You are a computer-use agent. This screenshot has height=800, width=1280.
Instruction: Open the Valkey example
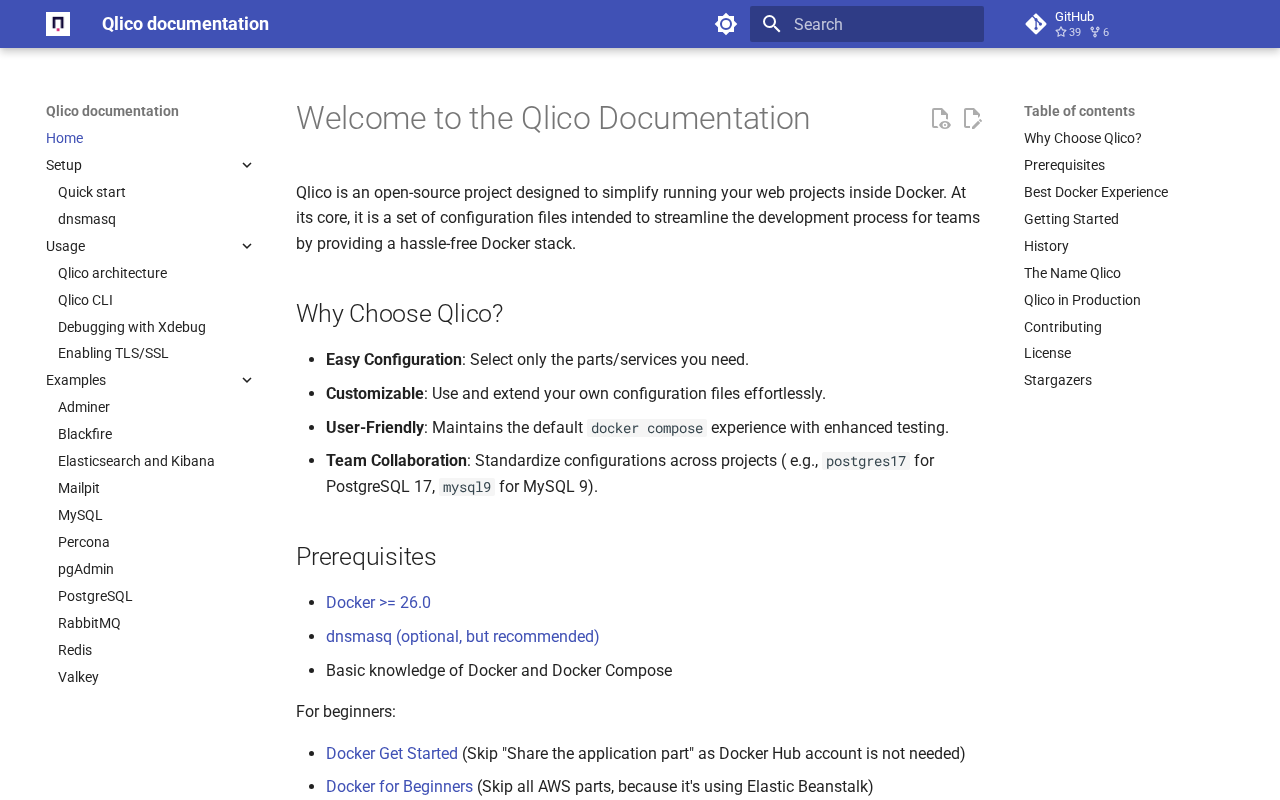point(78,677)
